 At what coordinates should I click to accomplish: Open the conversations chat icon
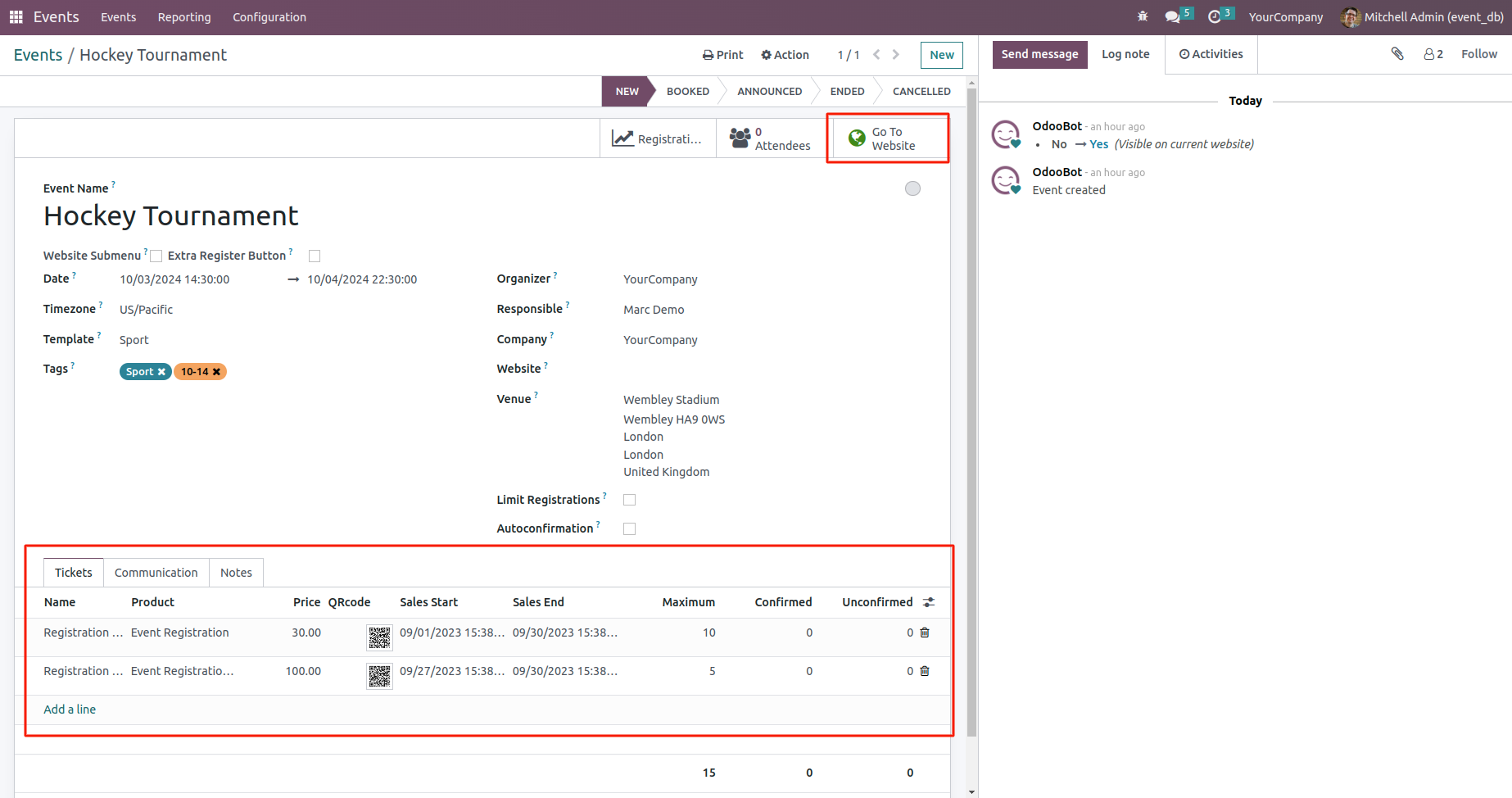(x=1173, y=16)
